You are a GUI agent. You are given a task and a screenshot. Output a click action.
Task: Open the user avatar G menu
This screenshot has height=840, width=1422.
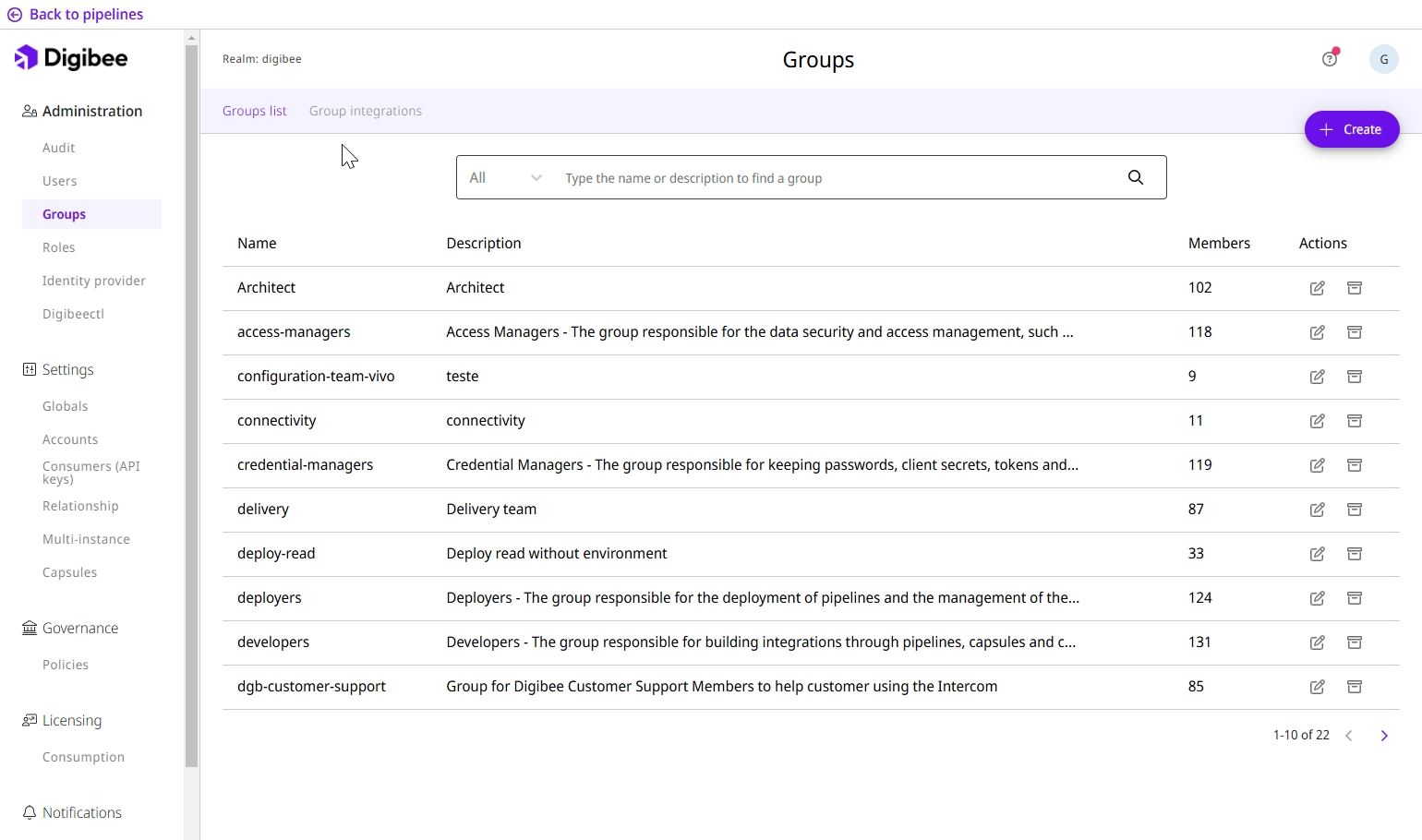tap(1383, 59)
